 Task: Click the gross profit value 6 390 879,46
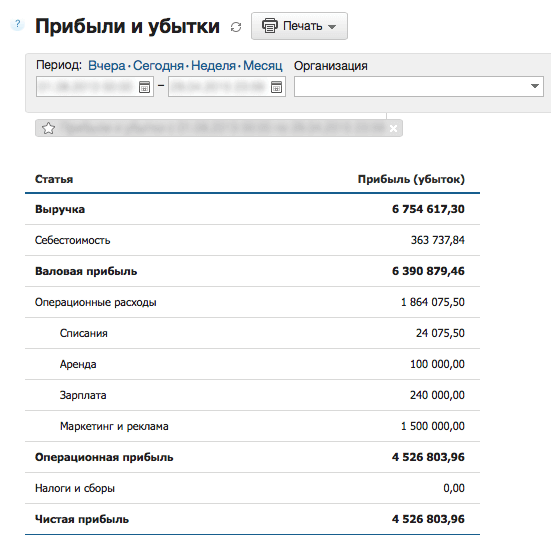428,271
